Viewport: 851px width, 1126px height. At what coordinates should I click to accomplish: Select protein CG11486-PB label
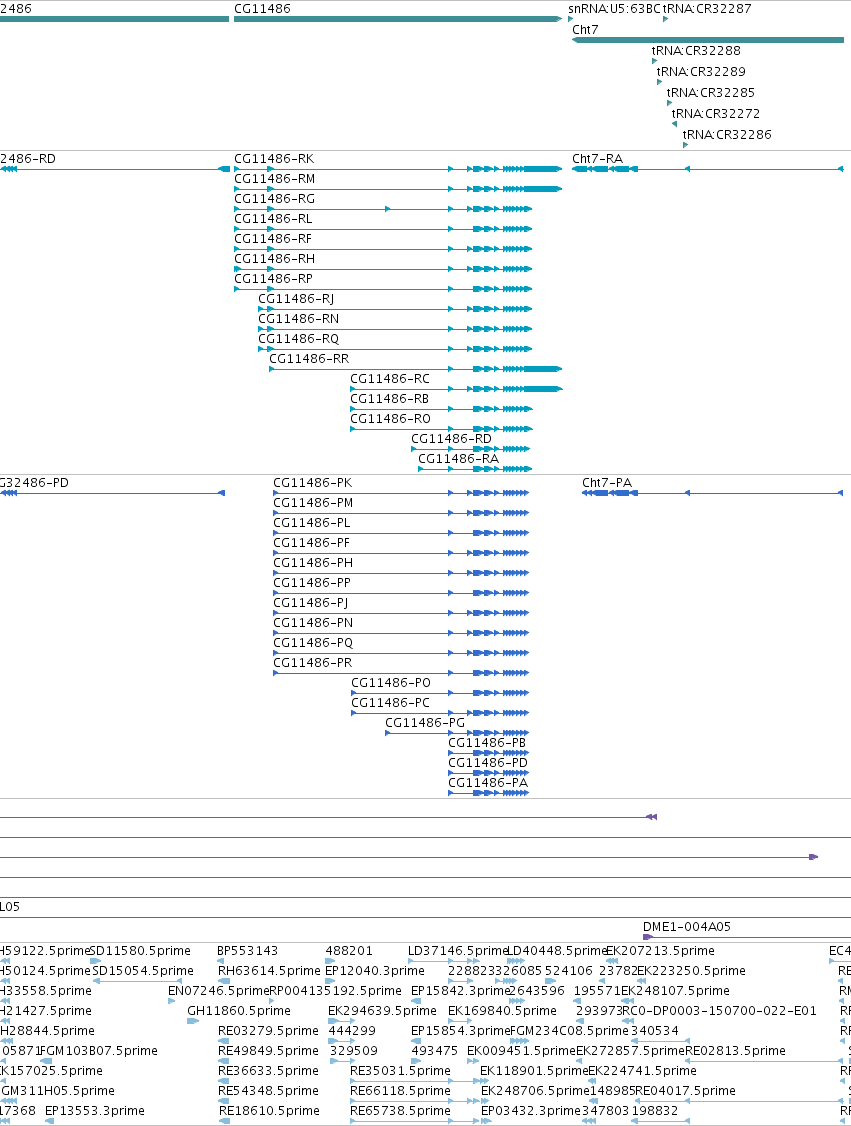(488, 743)
